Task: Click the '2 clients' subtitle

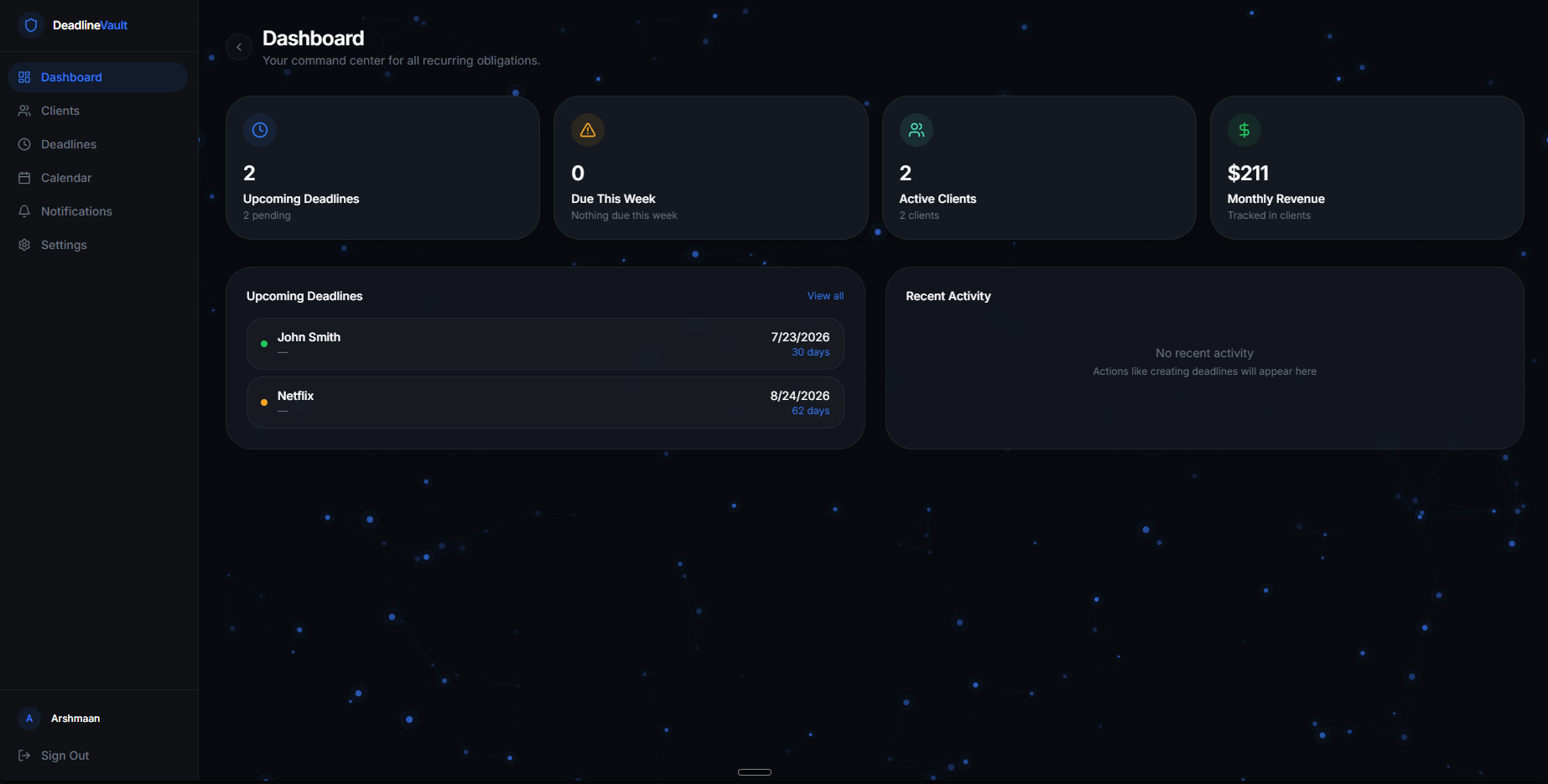Action: (x=919, y=215)
